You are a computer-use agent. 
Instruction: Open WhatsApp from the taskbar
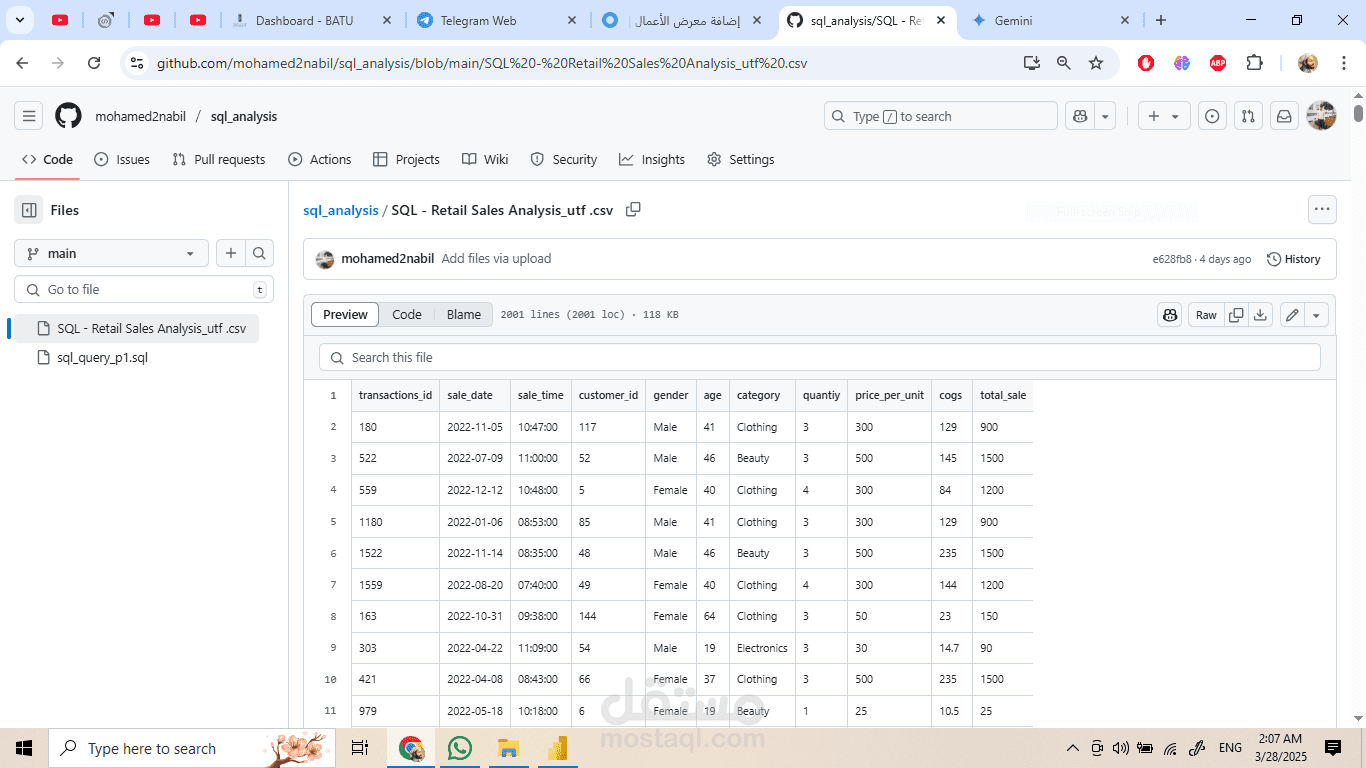pos(459,748)
